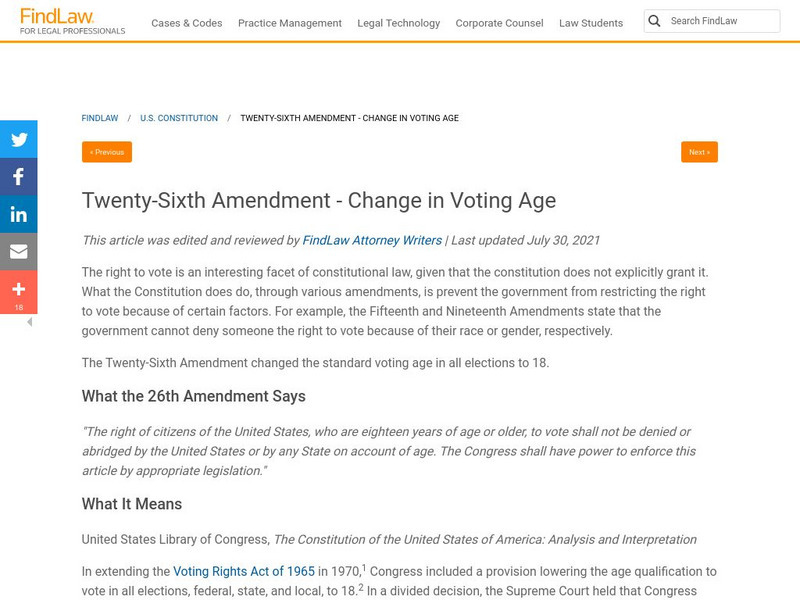Image resolution: width=800 pixels, height=600 pixels.
Task: Go to the Previous article
Action: coord(107,152)
